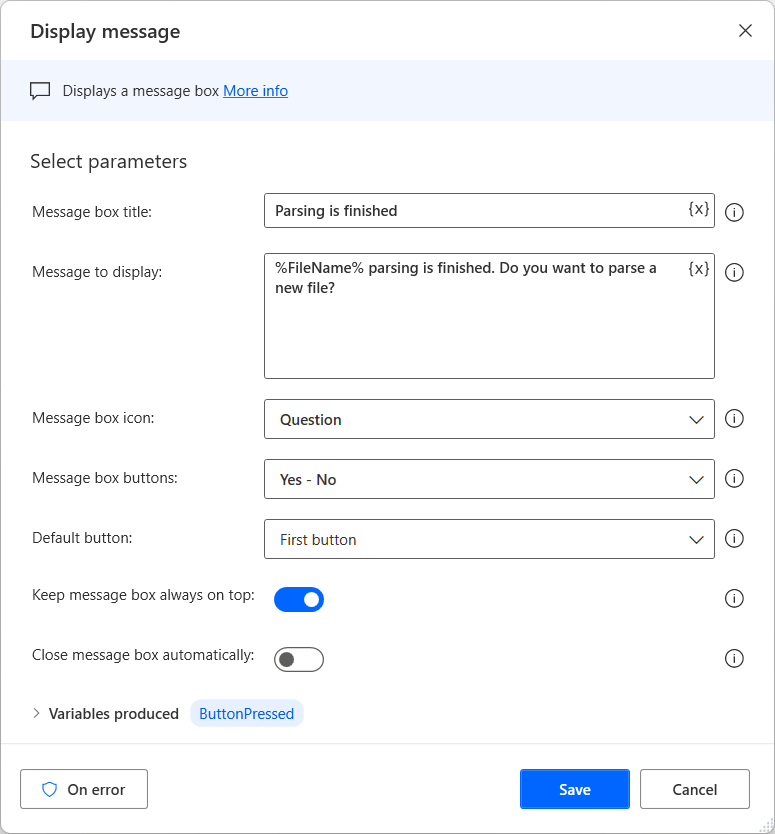Enable Close message box automatically toggle

coord(299,659)
